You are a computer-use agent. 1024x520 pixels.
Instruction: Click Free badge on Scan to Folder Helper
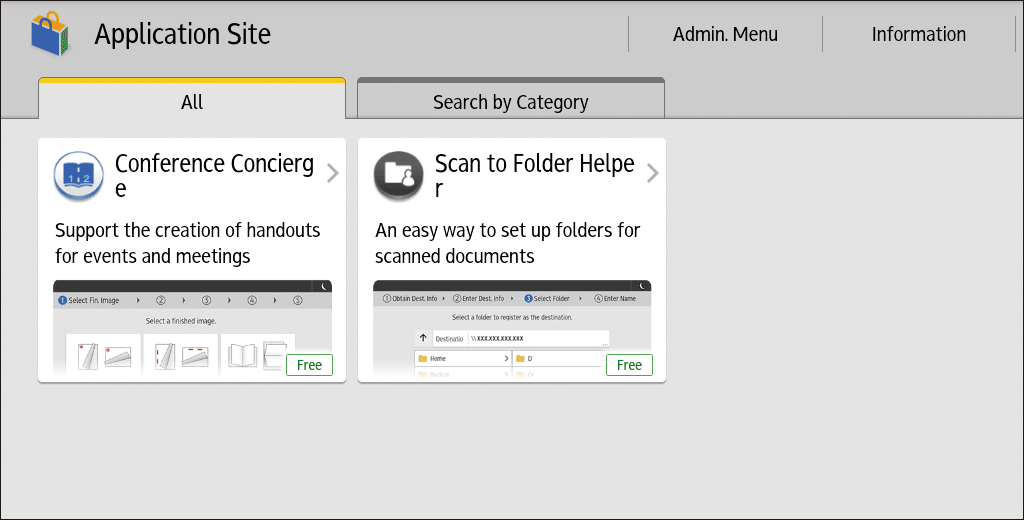click(629, 365)
